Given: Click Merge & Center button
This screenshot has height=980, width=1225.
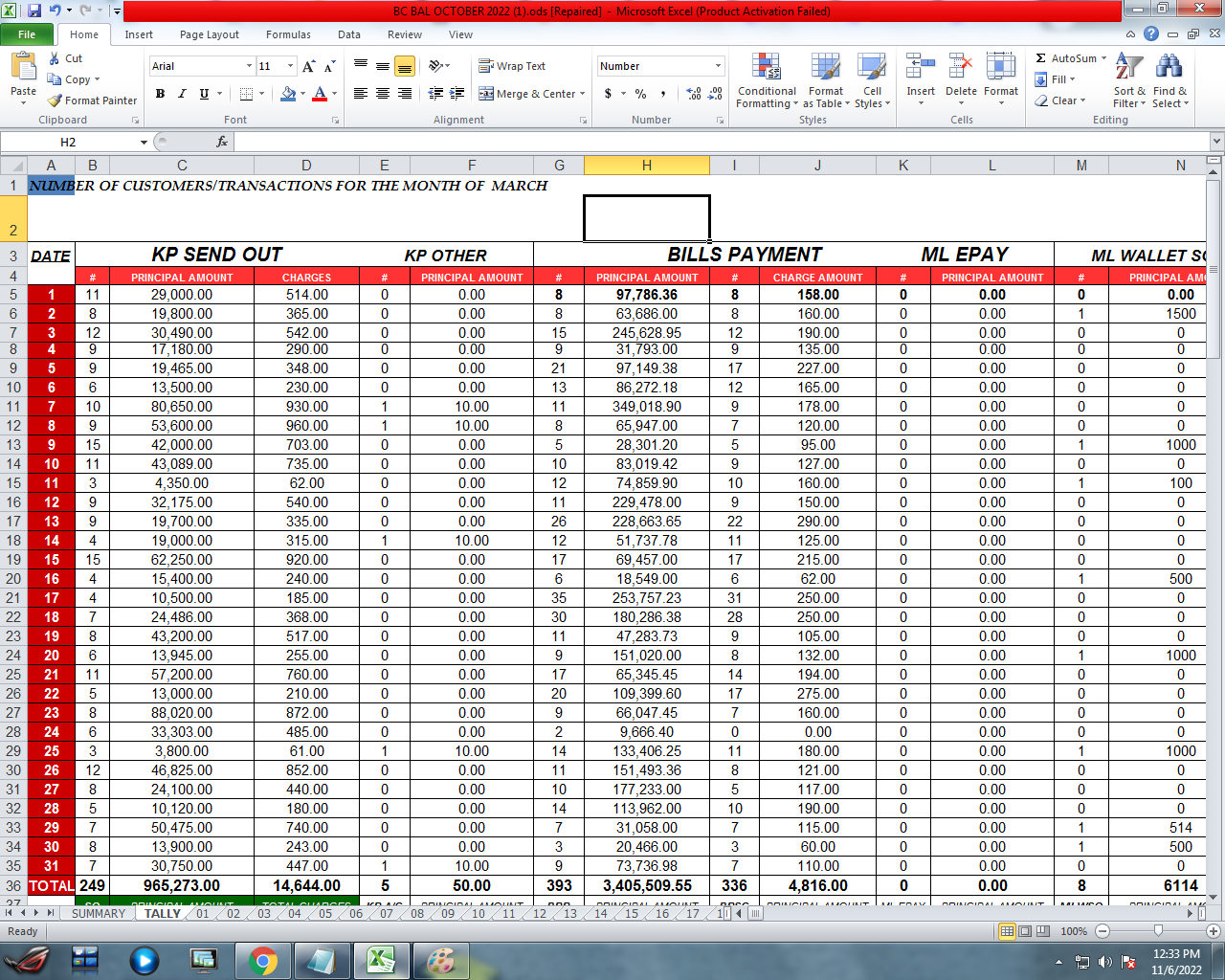Looking at the screenshot, I should [527, 94].
